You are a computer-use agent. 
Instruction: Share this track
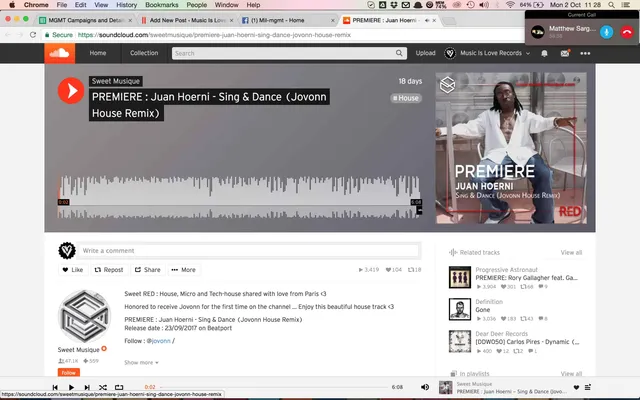coord(148,270)
